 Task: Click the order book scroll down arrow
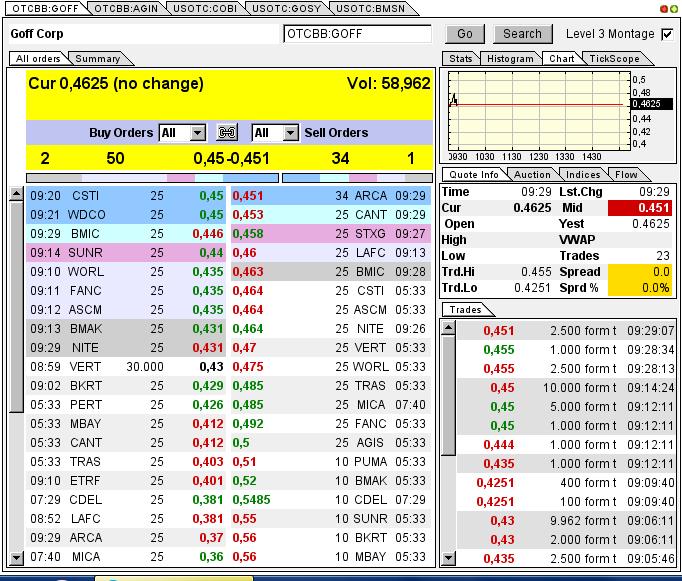pyautogui.click(x=16, y=557)
